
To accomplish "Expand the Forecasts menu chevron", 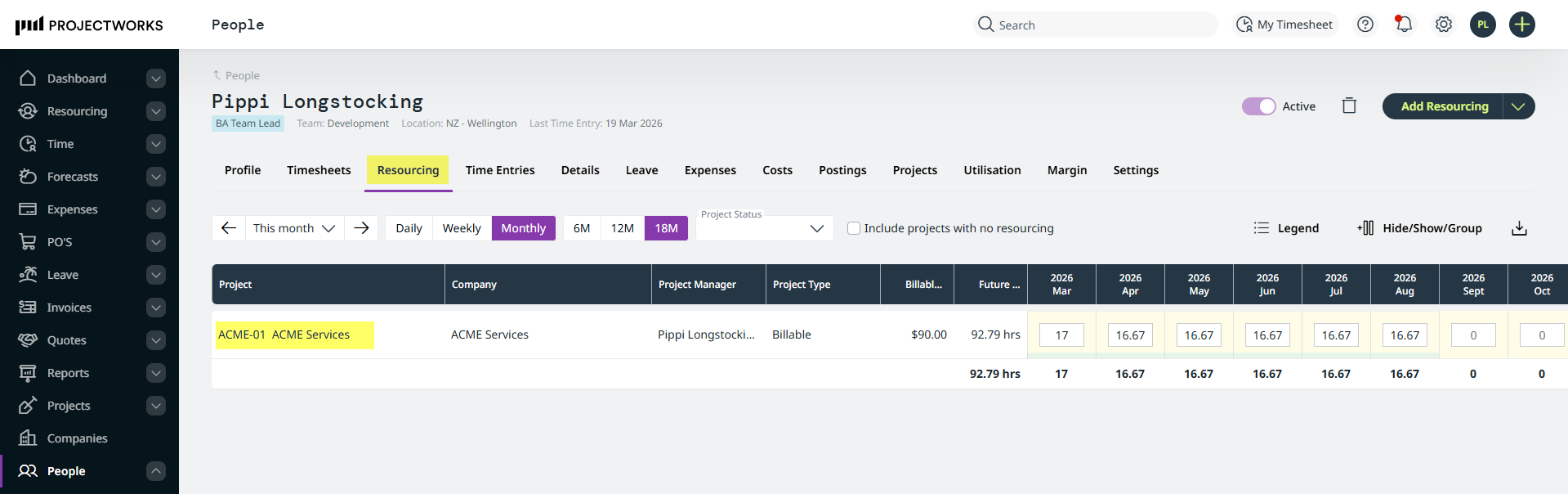I will click(x=156, y=177).
